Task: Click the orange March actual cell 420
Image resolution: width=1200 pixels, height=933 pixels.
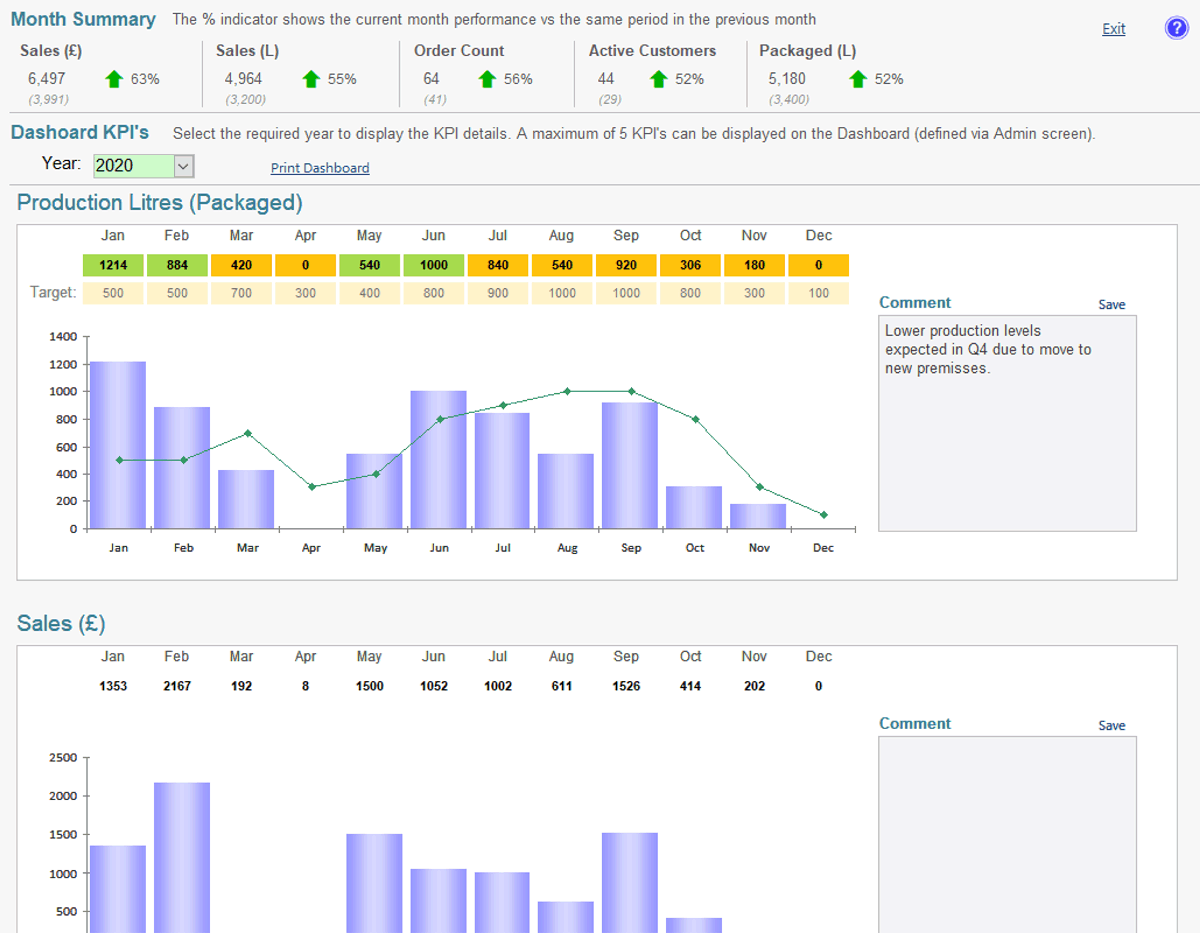Action: pos(241,265)
